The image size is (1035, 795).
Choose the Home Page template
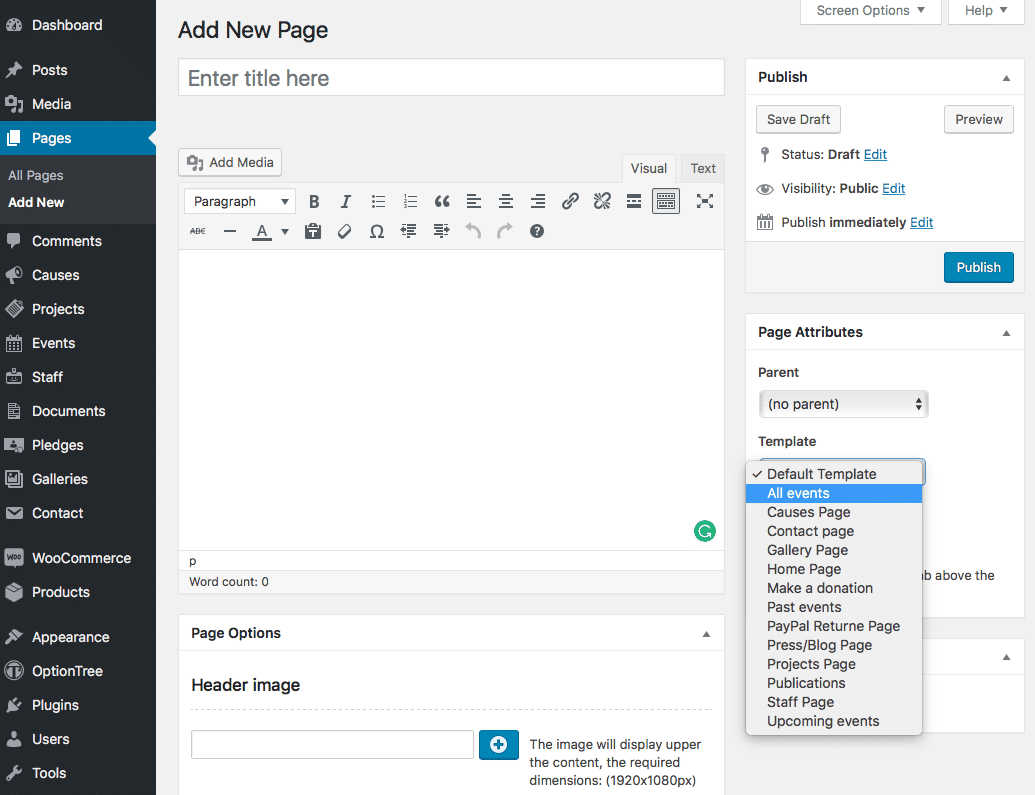834,569
